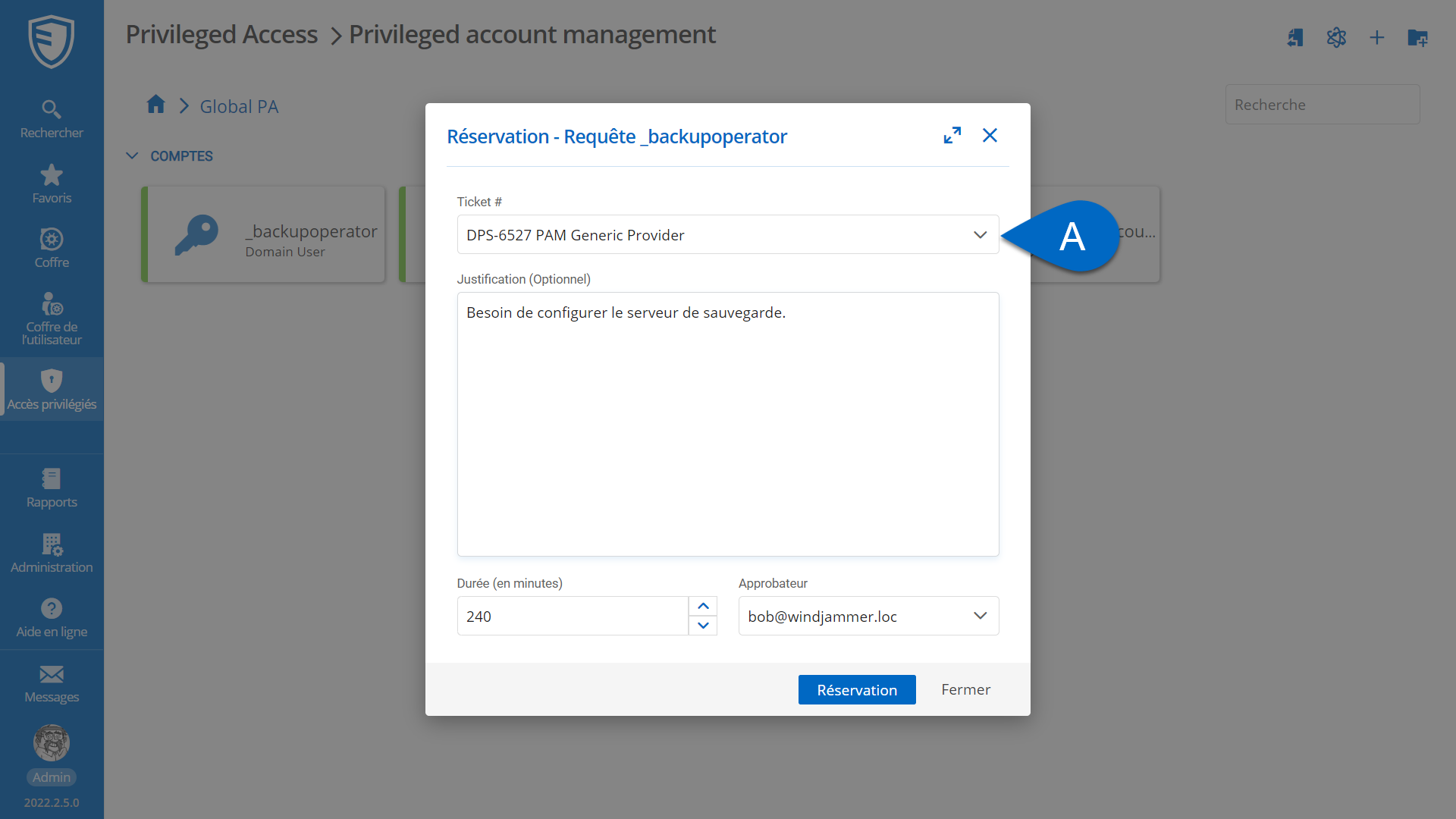Screen dimensions: 1456x819
Task: Click inside the Recherche search field
Action: [x=1323, y=104]
